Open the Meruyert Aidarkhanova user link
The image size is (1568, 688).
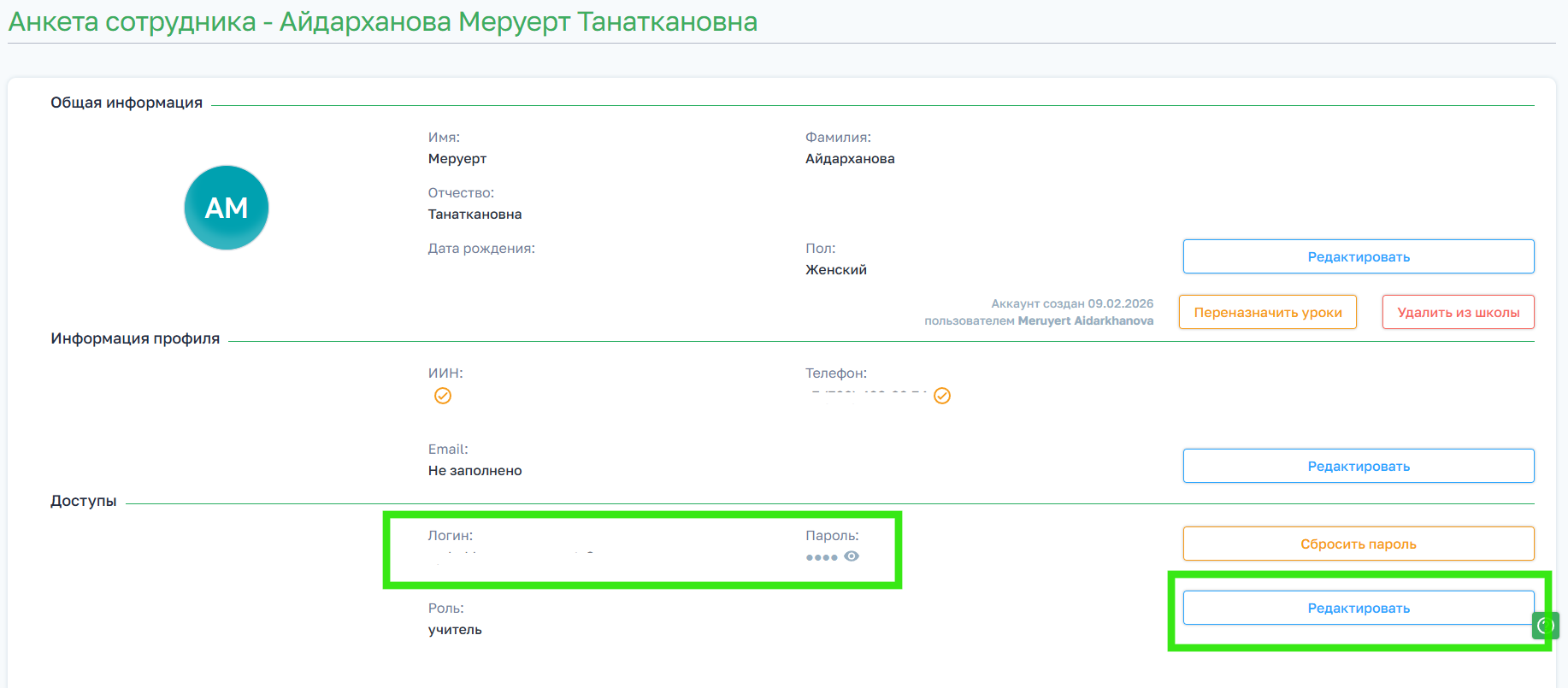tap(1085, 320)
